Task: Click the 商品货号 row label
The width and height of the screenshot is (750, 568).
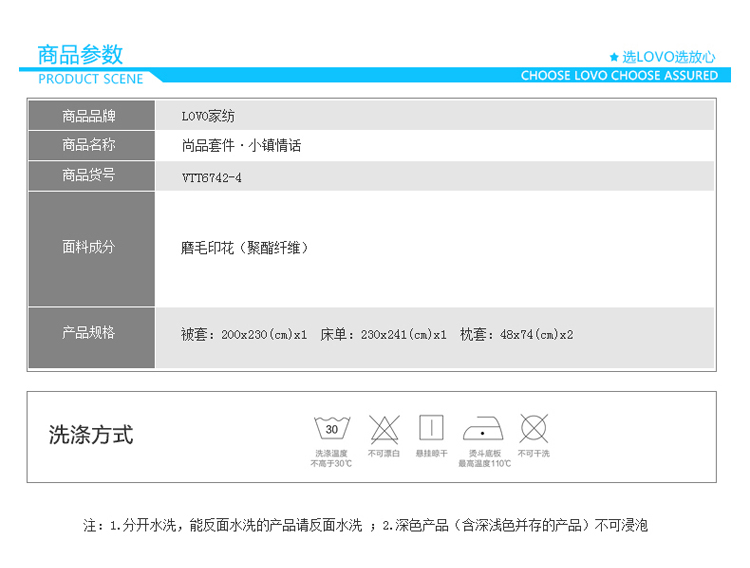Action: coord(89,175)
